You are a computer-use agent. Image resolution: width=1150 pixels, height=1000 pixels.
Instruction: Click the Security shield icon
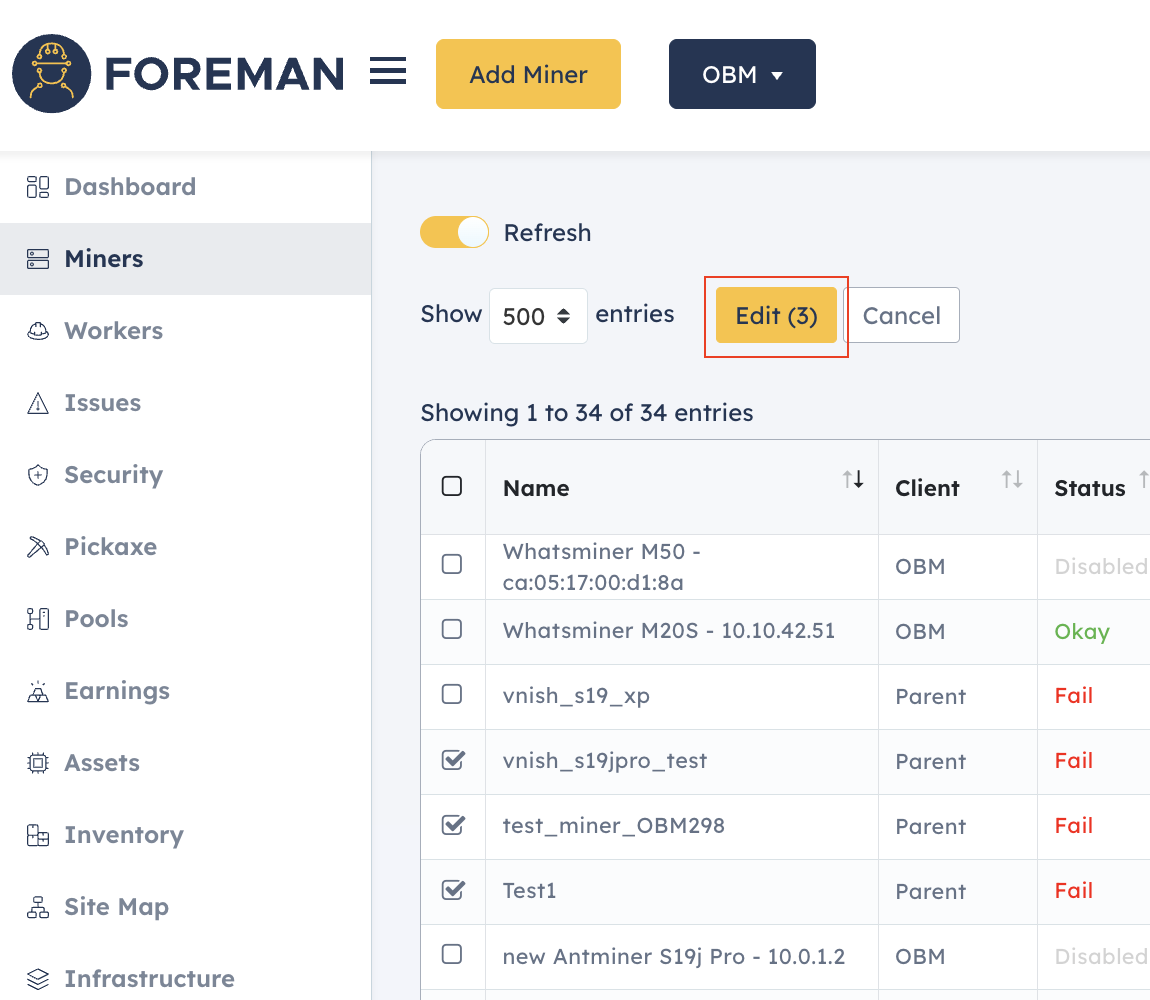click(38, 475)
